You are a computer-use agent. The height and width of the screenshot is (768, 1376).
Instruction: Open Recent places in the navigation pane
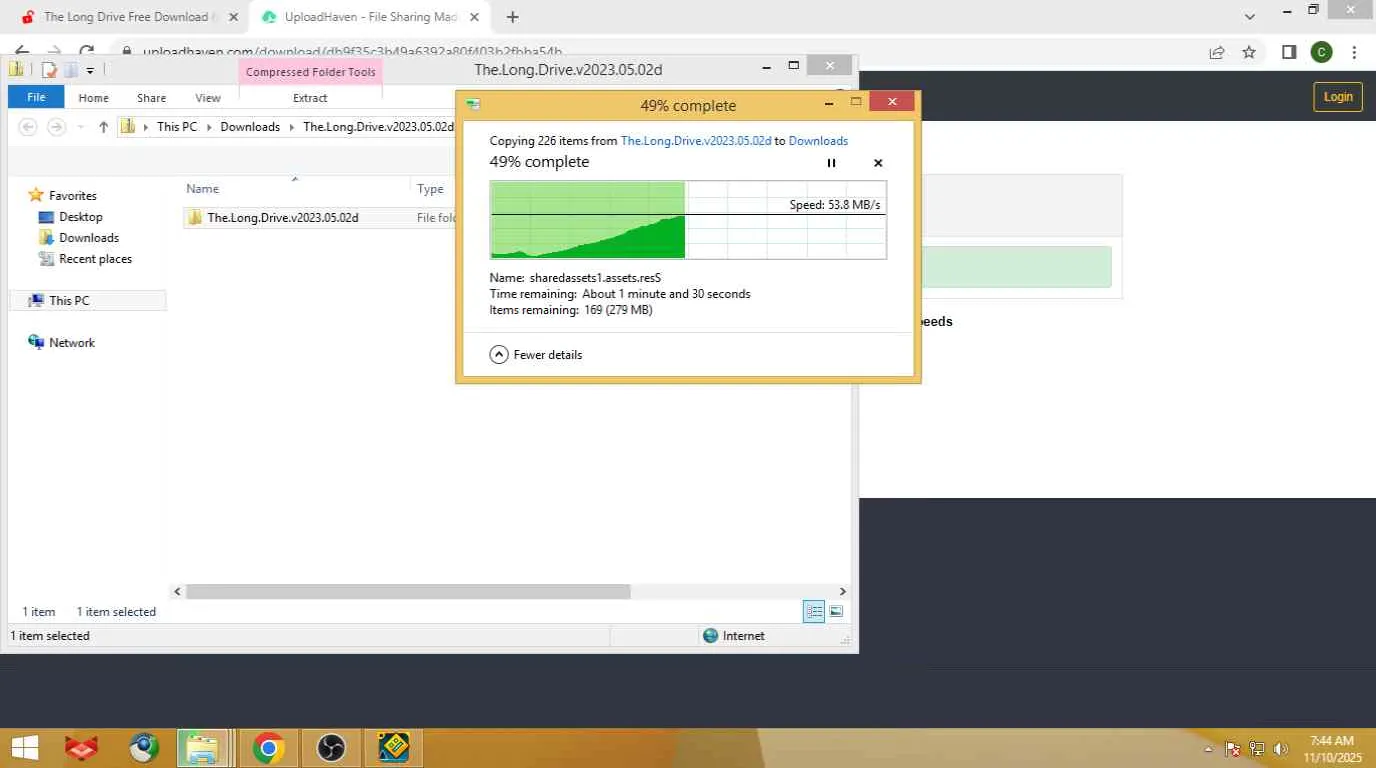coord(85,259)
